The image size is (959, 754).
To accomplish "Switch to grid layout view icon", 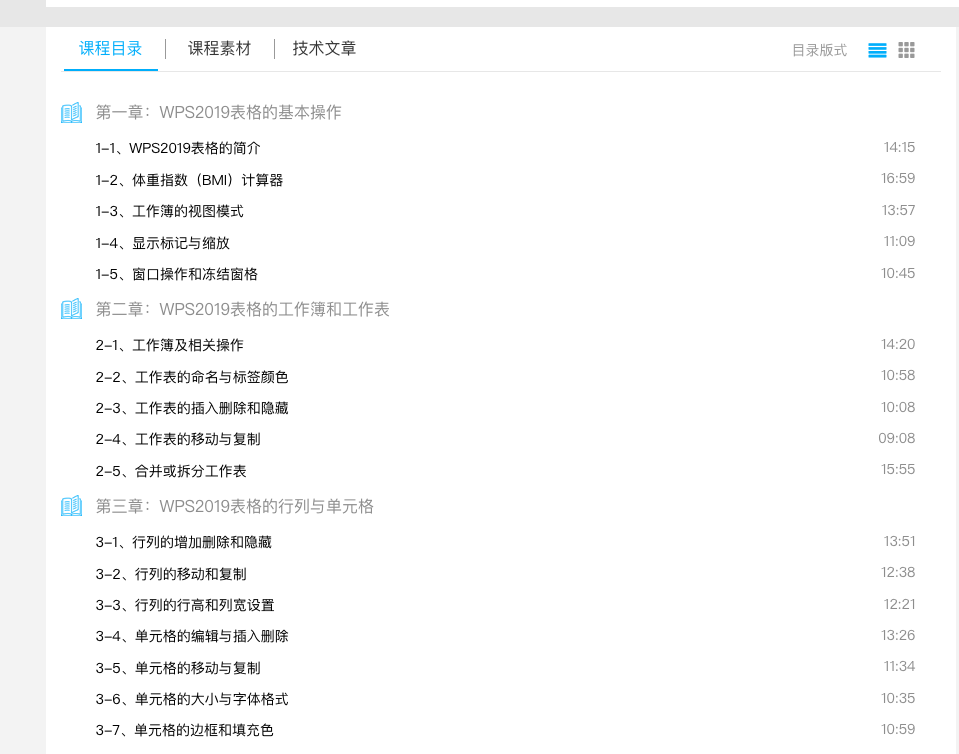I will pyautogui.click(x=906, y=50).
